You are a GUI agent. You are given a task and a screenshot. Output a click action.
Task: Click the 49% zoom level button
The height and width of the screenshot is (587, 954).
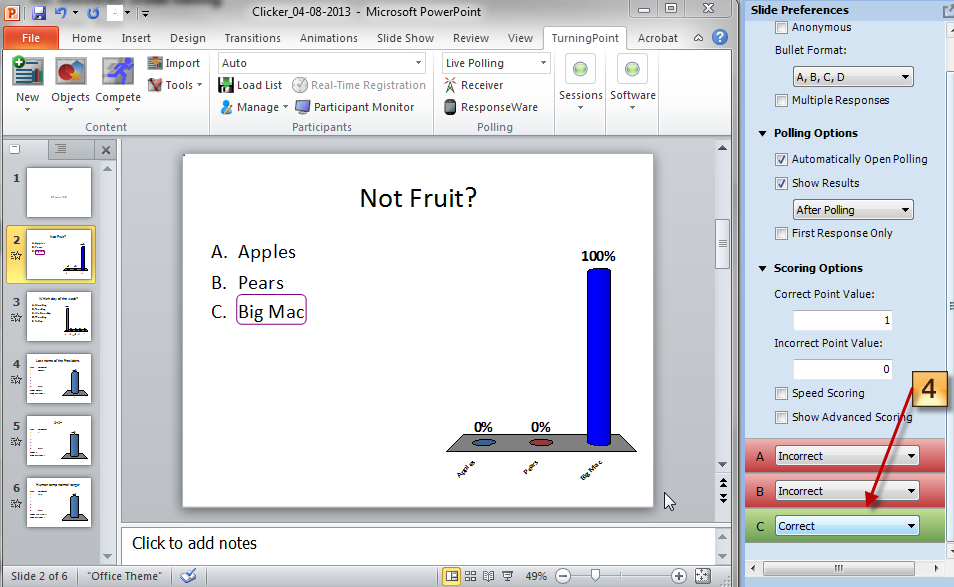click(x=535, y=576)
